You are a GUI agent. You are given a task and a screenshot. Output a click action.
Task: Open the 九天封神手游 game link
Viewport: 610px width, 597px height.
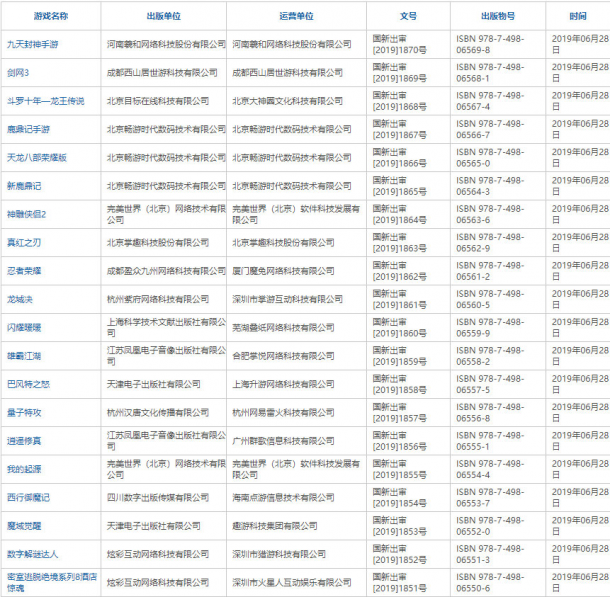click(33, 44)
